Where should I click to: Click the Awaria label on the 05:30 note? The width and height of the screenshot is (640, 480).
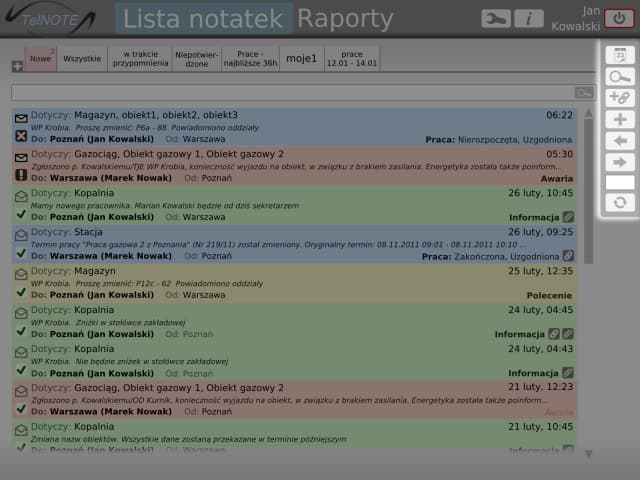pos(557,179)
